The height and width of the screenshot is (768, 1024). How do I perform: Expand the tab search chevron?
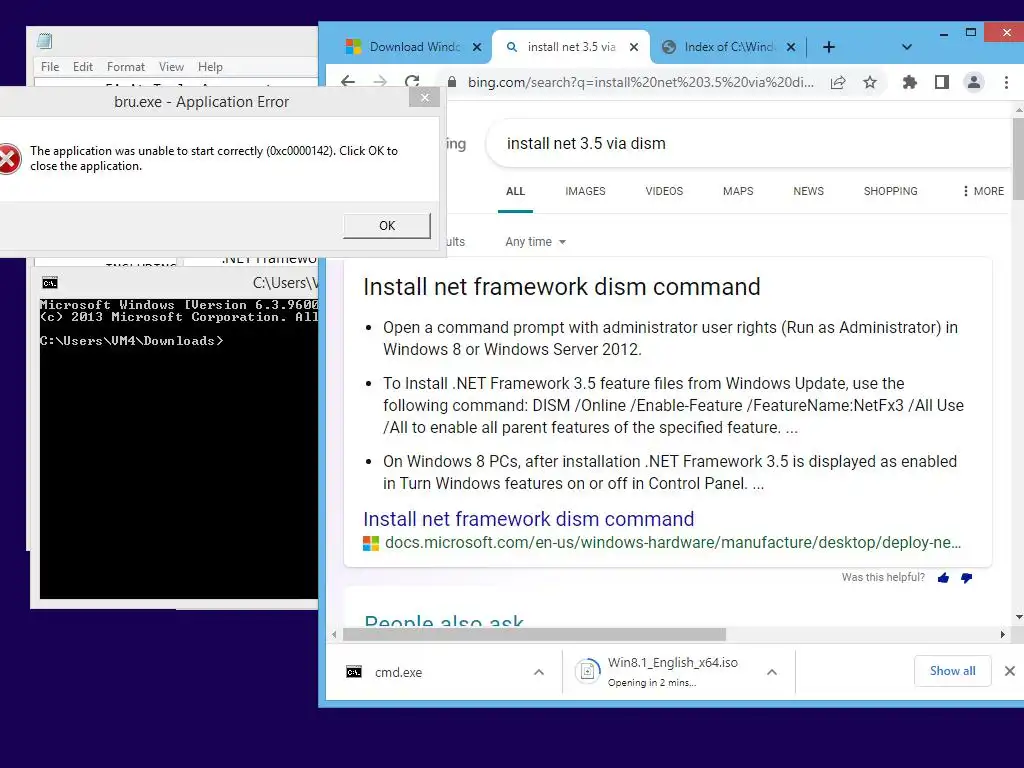[x=906, y=47]
